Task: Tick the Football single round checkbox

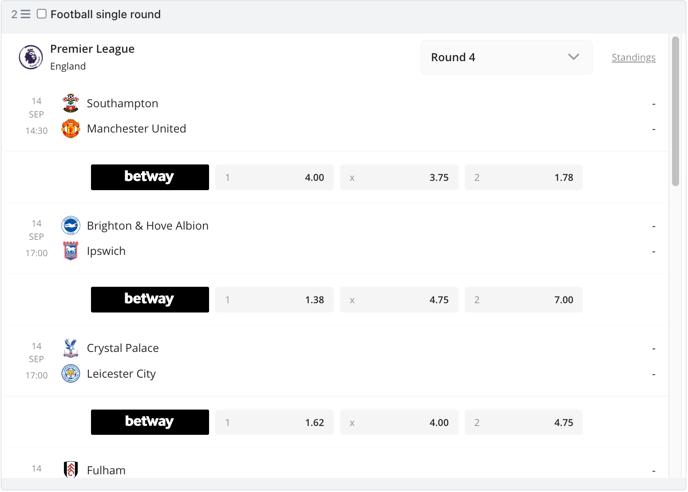Action: tap(42, 14)
